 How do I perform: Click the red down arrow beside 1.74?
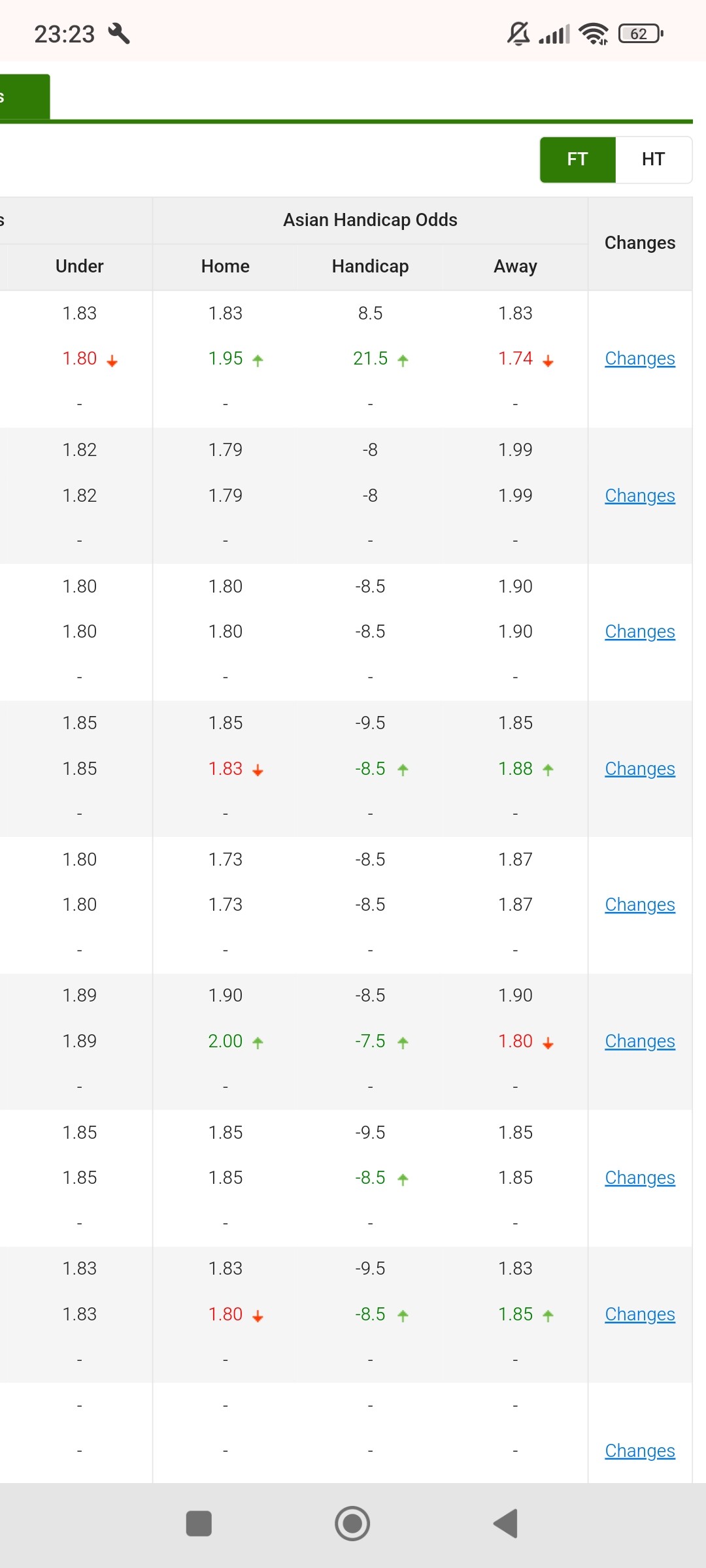(548, 360)
